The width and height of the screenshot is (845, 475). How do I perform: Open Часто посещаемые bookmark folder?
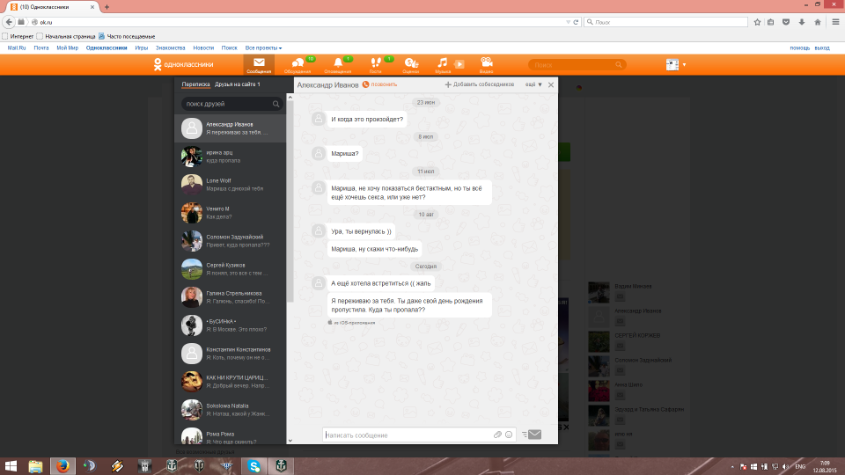click(127, 37)
